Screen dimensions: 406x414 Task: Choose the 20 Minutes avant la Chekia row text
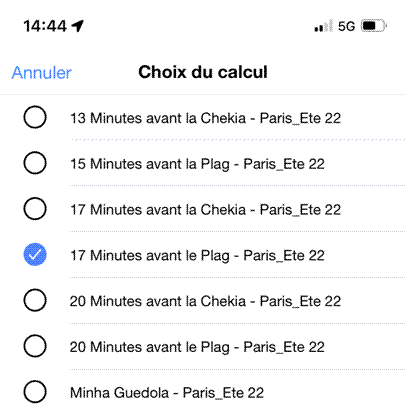205,301
